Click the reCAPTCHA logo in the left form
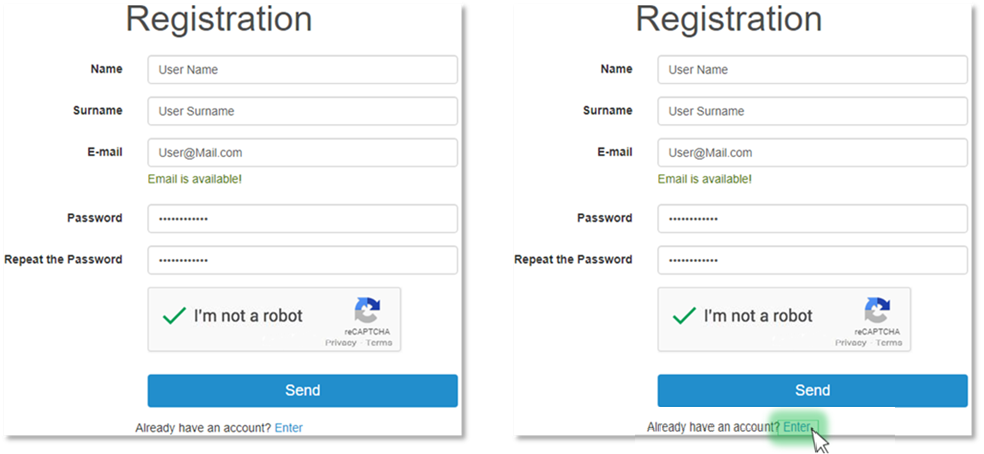The height and width of the screenshot is (454, 984). point(367,310)
